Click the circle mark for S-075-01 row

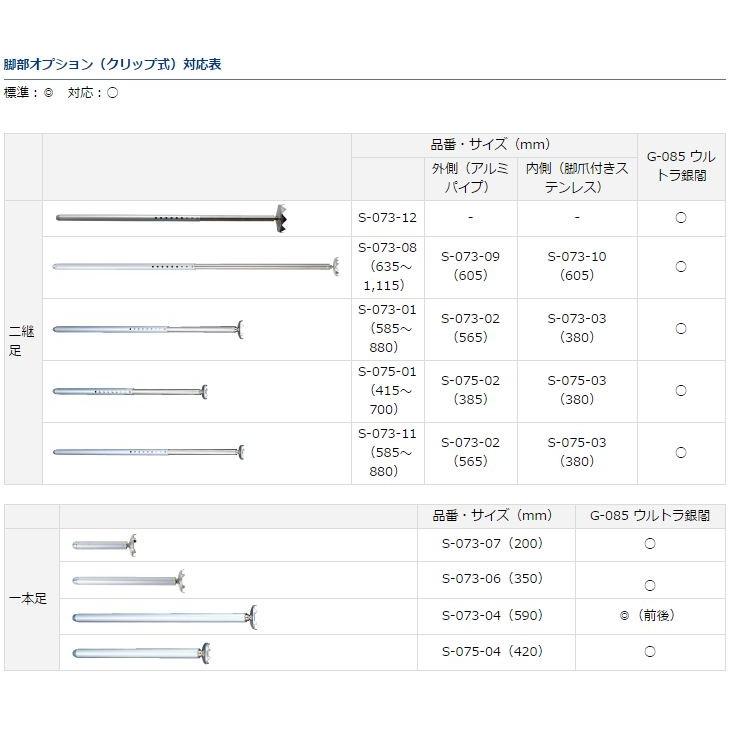click(681, 391)
